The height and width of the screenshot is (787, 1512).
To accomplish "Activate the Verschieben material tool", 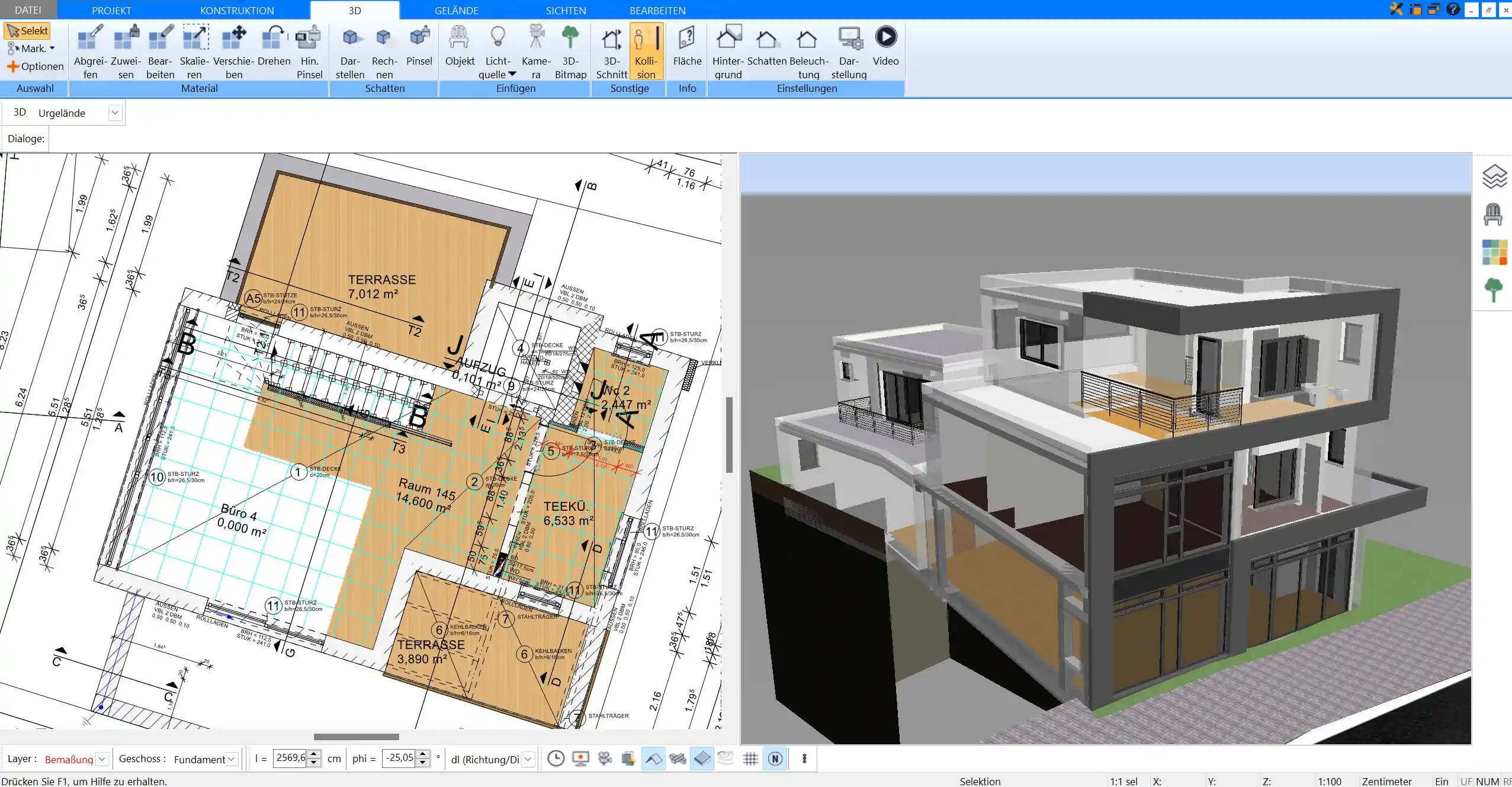I will tap(233, 52).
